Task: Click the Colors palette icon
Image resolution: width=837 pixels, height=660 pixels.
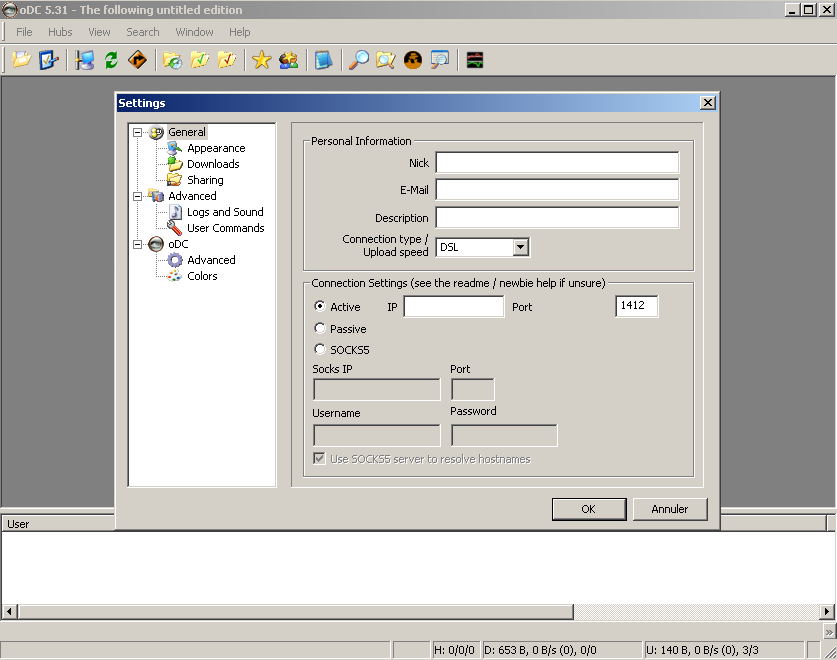Action: pos(175,276)
